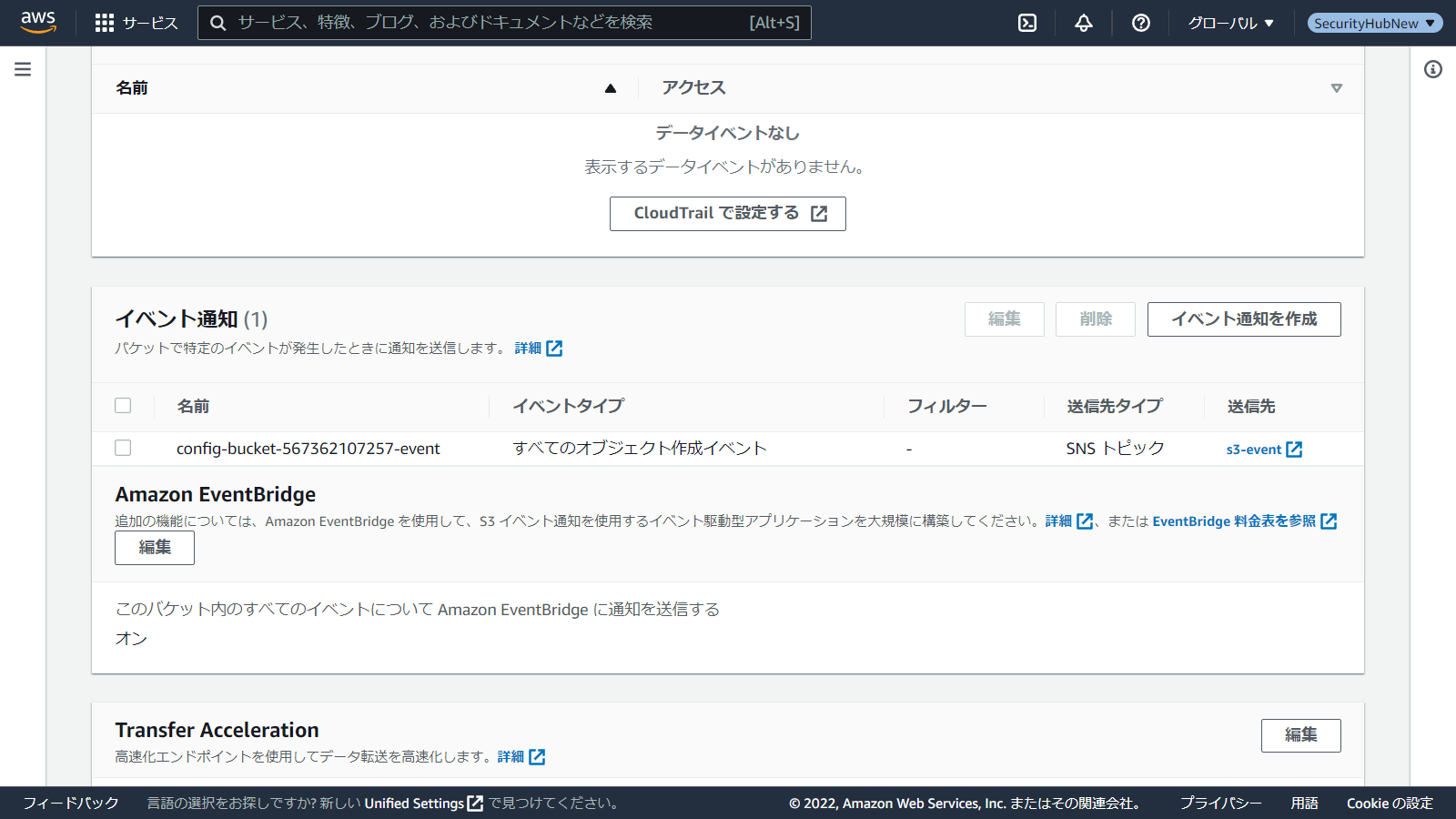Image resolution: width=1456 pixels, height=819 pixels.
Task: Click the CloudTrail で設定する button
Action: (727, 214)
